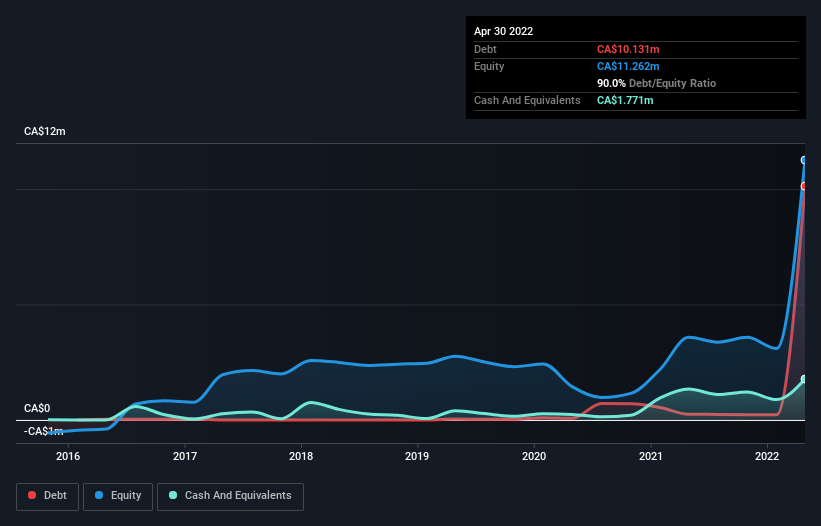Click the CA$12m y-axis label
821x526 pixels.
tap(45, 131)
